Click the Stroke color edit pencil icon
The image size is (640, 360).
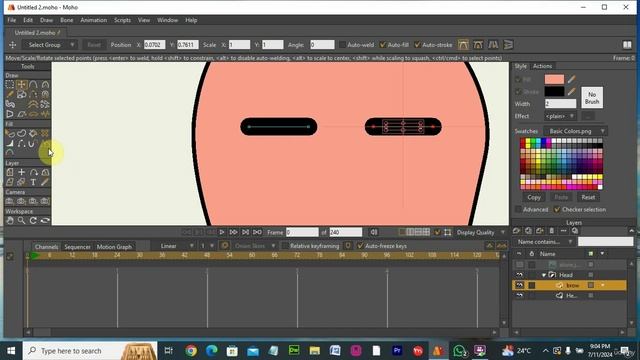click(x=571, y=91)
